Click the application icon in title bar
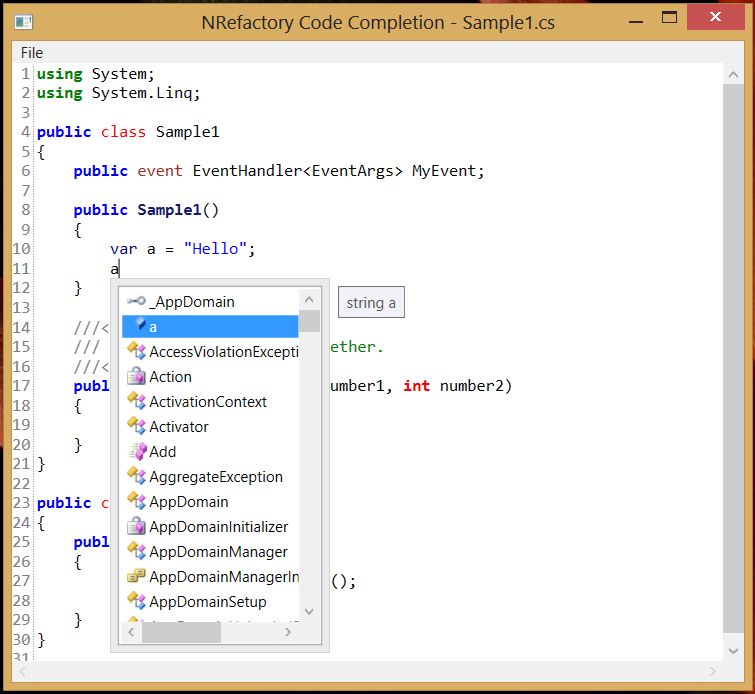Viewport: 755px width, 694px height. coord(23,22)
